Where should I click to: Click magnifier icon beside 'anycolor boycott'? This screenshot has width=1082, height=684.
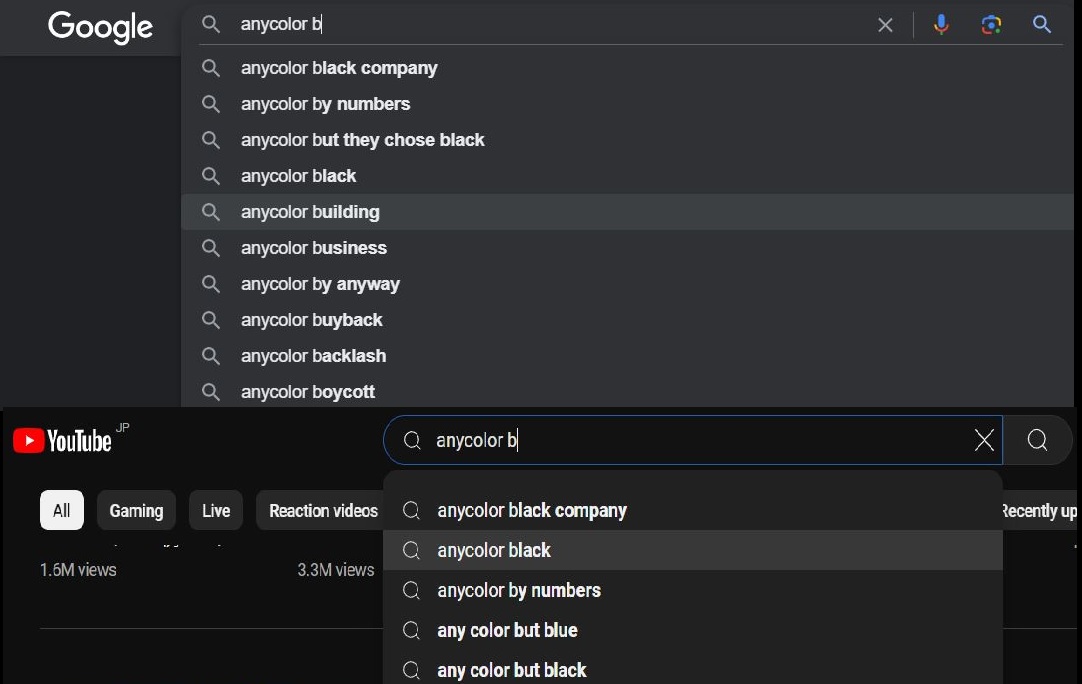pos(211,392)
